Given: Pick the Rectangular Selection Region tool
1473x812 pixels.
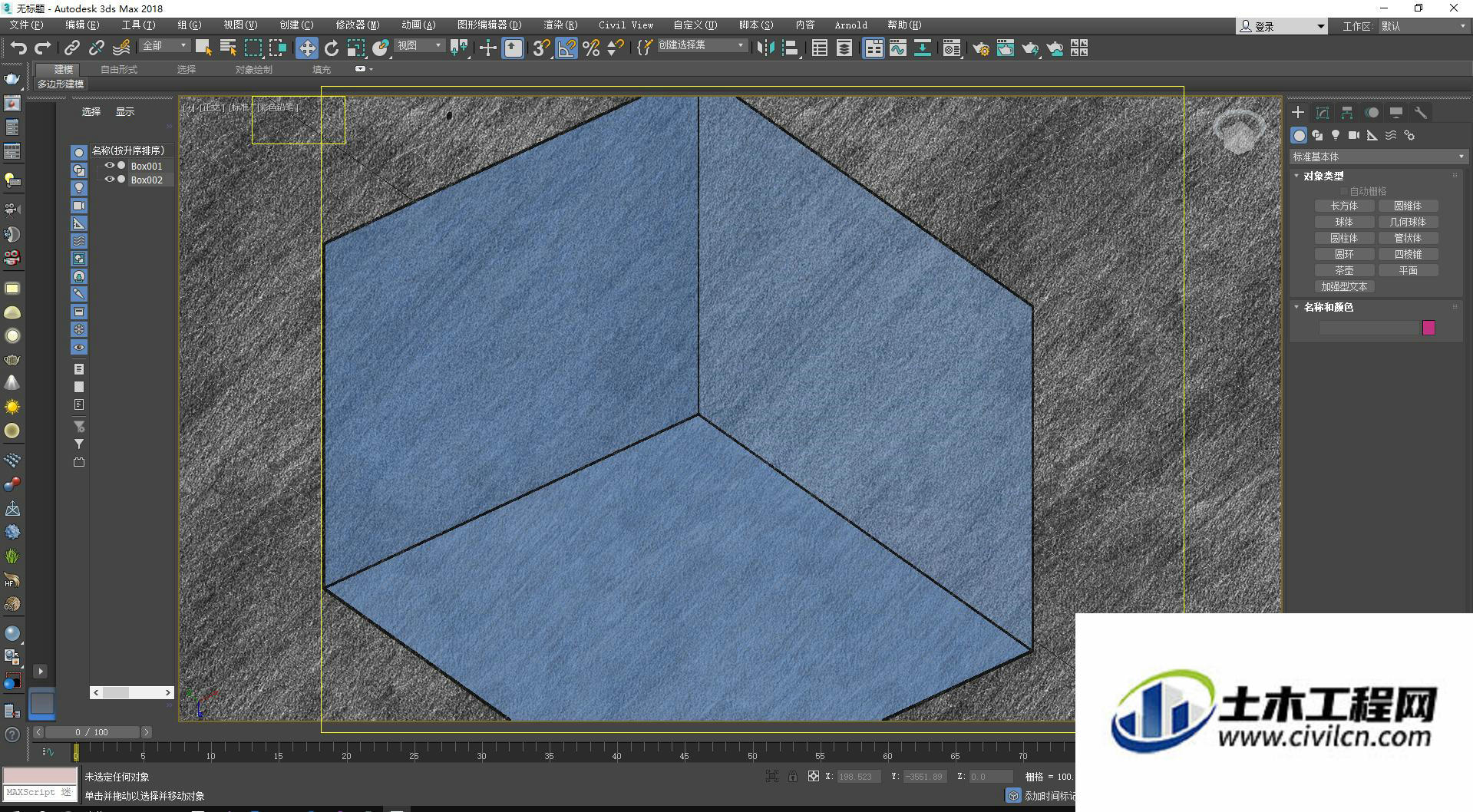Looking at the screenshot, I should pyautogui.click(x=253, y=48).
